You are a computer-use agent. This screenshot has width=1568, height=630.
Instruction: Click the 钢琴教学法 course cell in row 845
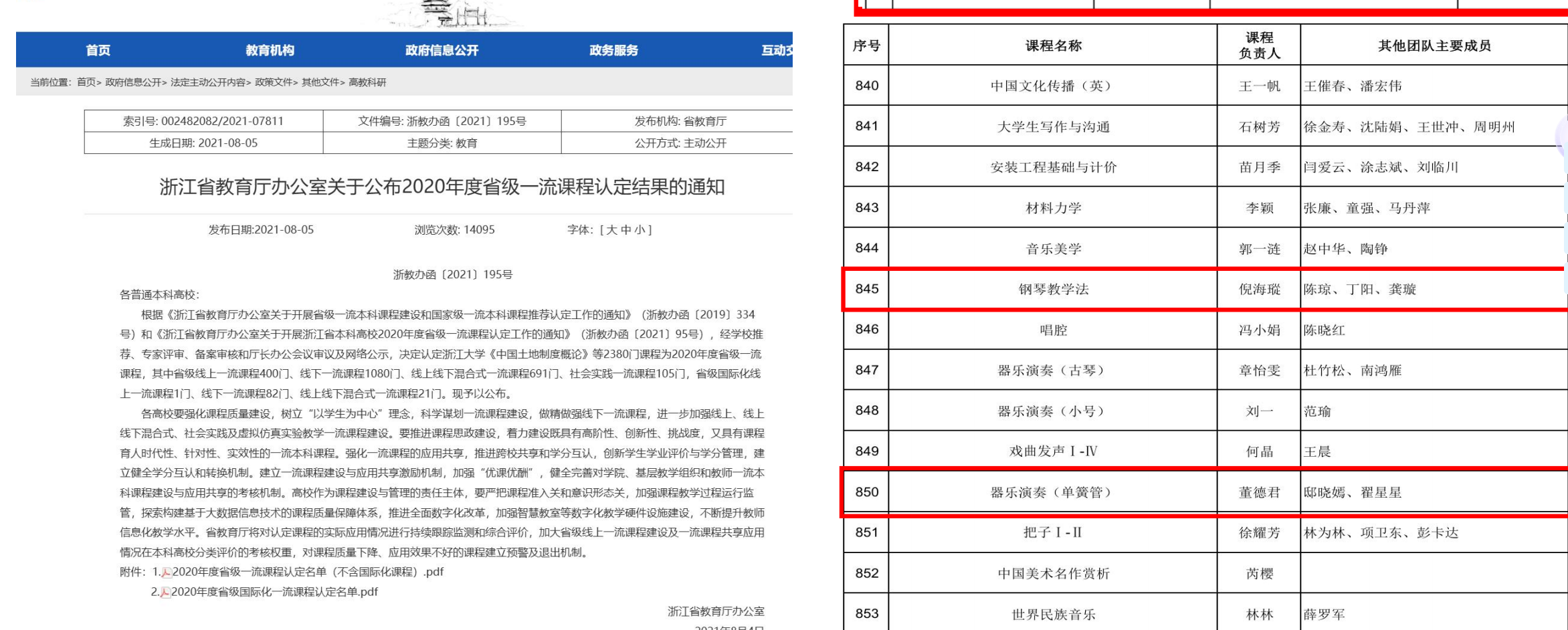coord(1053,290)
